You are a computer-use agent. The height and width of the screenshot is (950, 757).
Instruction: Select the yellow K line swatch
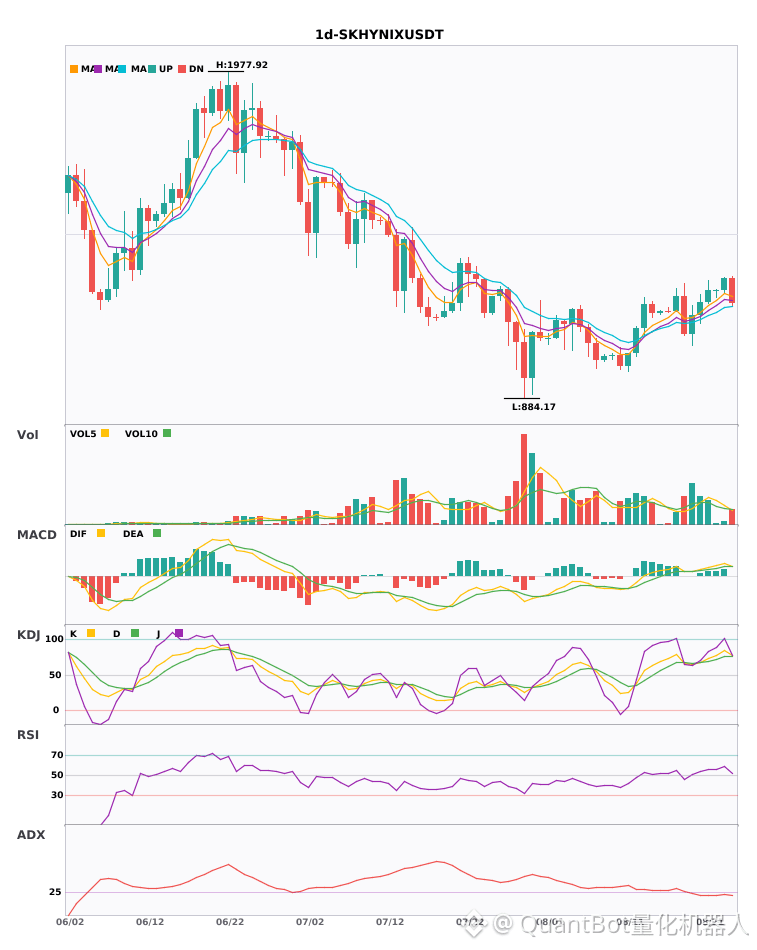91,633
